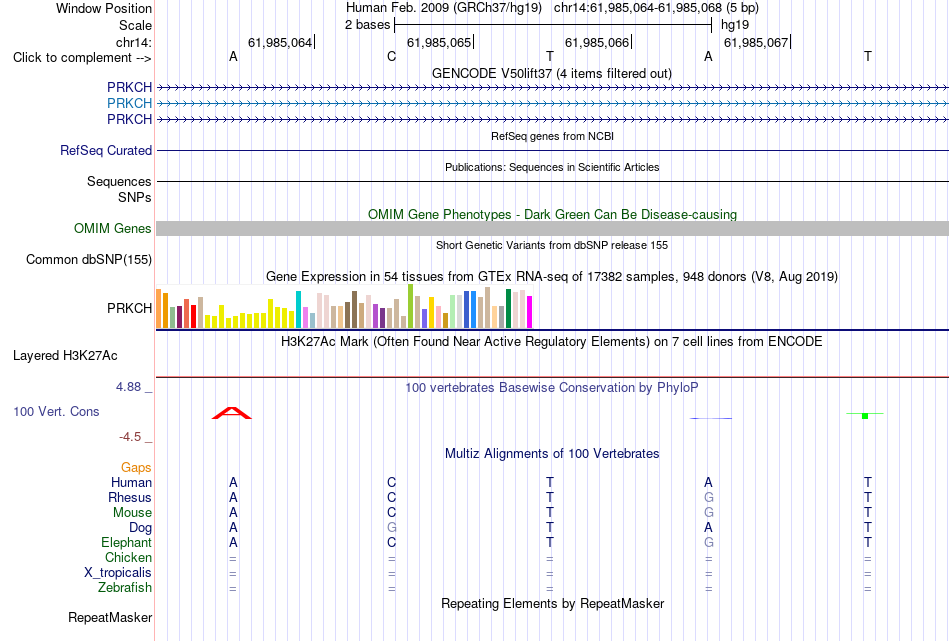Click the OMIM Gene Phenotypes green title
The height and width of the screenshot is (641, 950).
[x=552, y=214]
